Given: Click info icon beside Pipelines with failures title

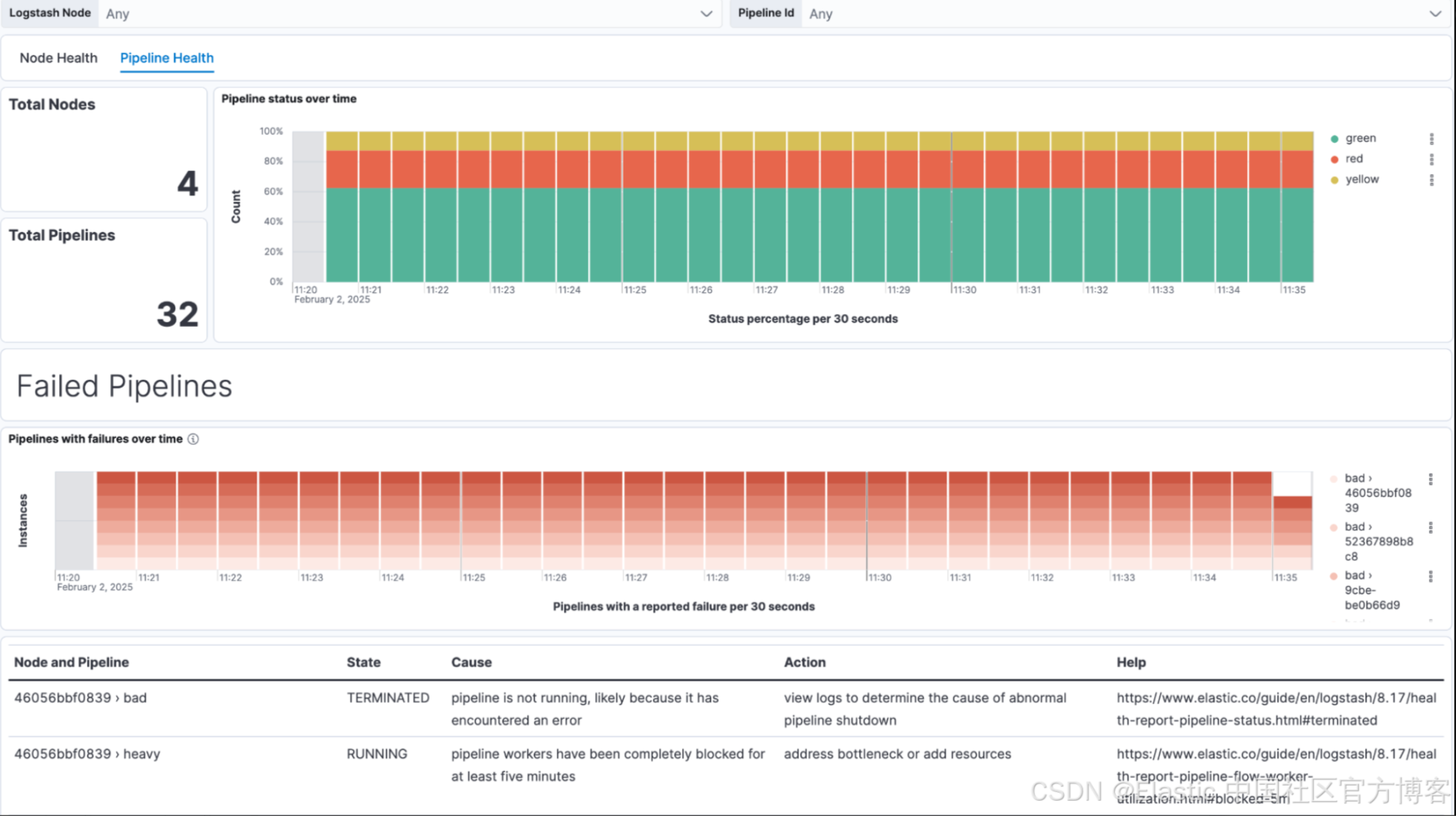Looking at the screenshot, I should click(193, 439).
